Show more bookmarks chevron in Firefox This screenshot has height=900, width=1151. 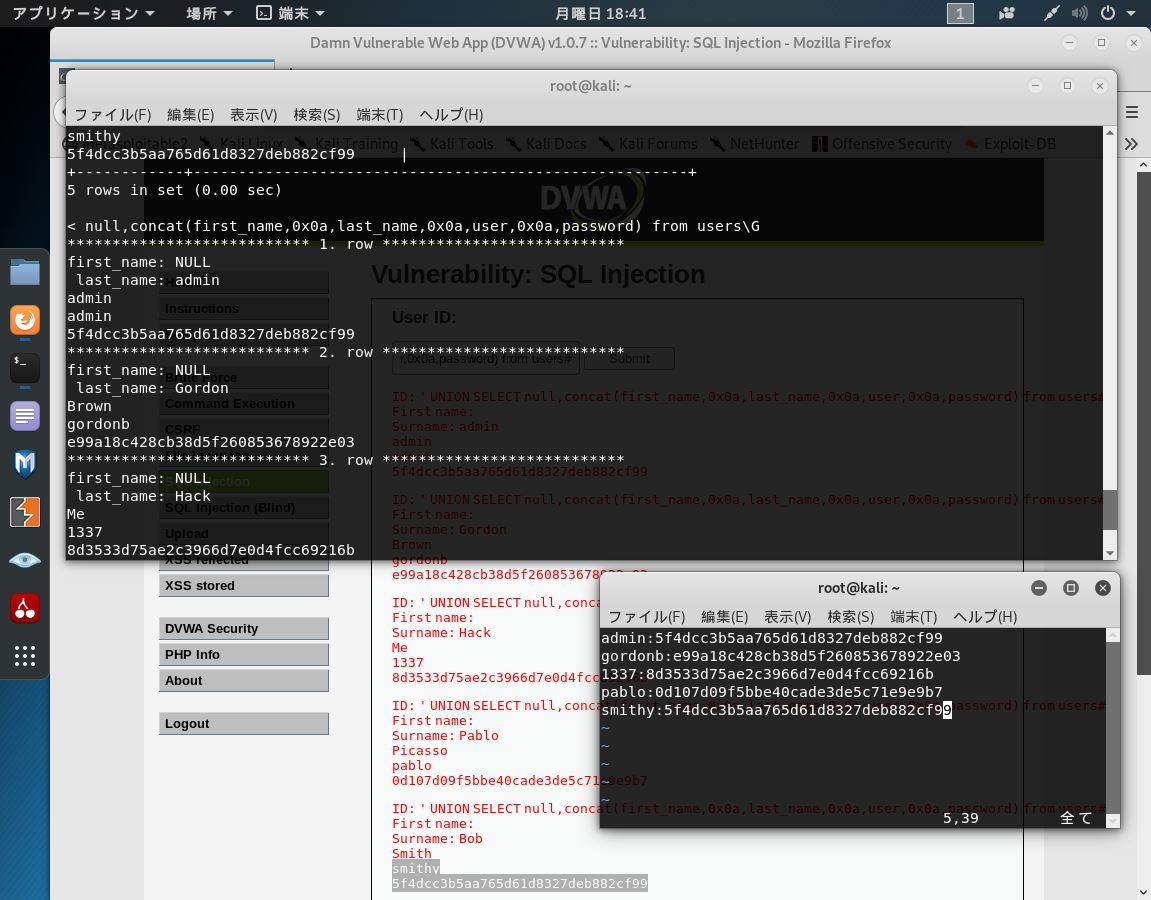pyautogui.click(x=1131, y=144)
